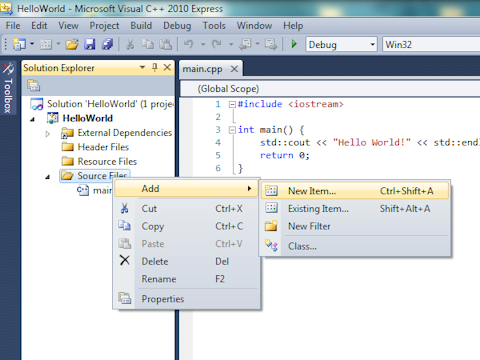Open the Window menu
The height and width of the screenshot is (360, 480).
(254, 26)
